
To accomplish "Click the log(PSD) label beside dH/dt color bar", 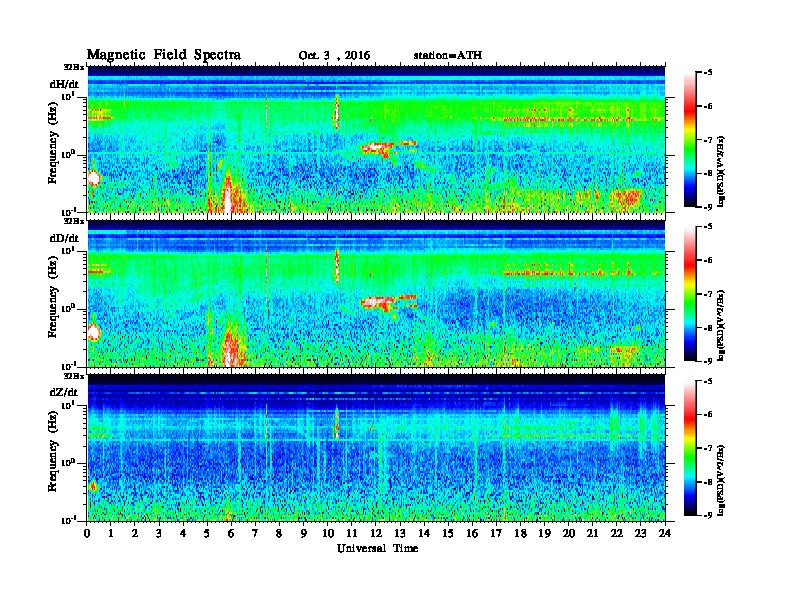I will click(x=722, y=171).
